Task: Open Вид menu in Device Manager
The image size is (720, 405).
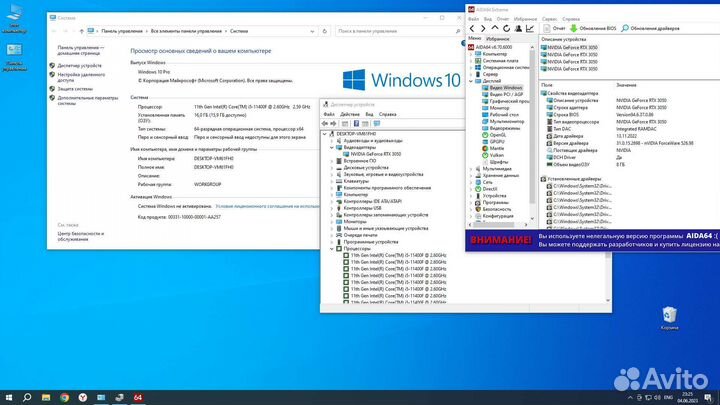Action: pyautogui.click(x=369, y=114)
